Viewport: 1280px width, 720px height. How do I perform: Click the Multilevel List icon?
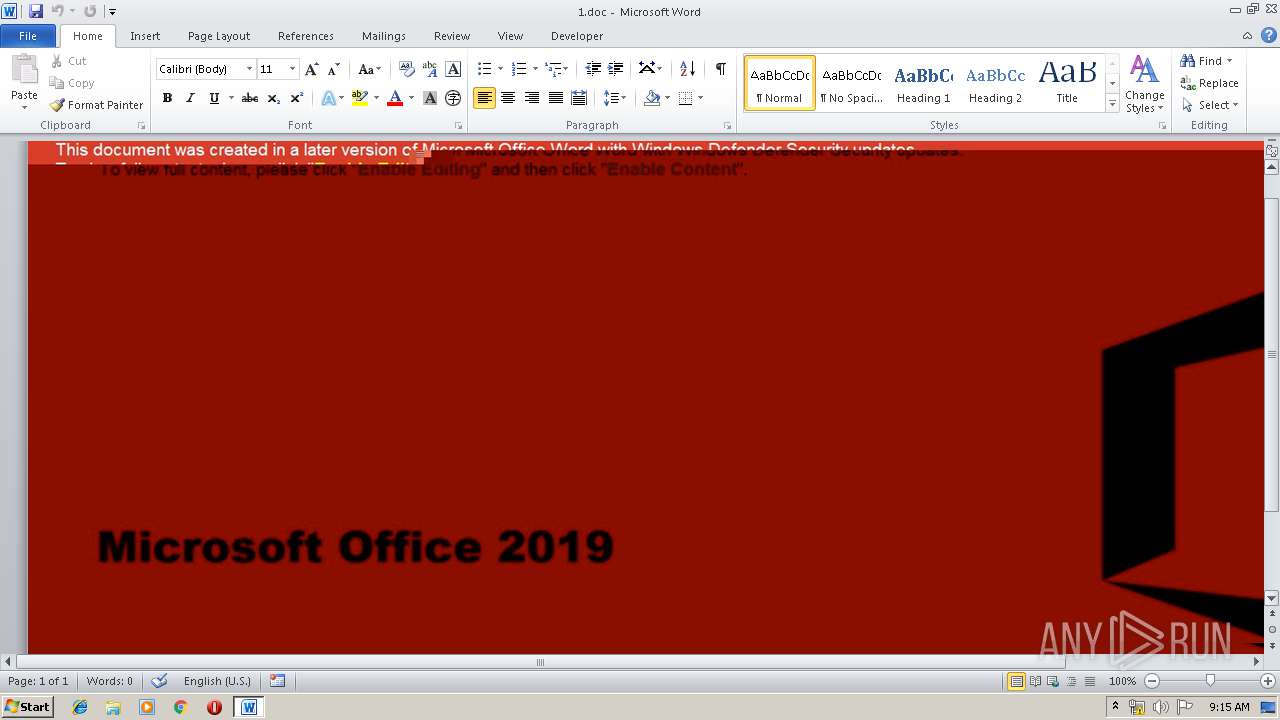(552, 69)
